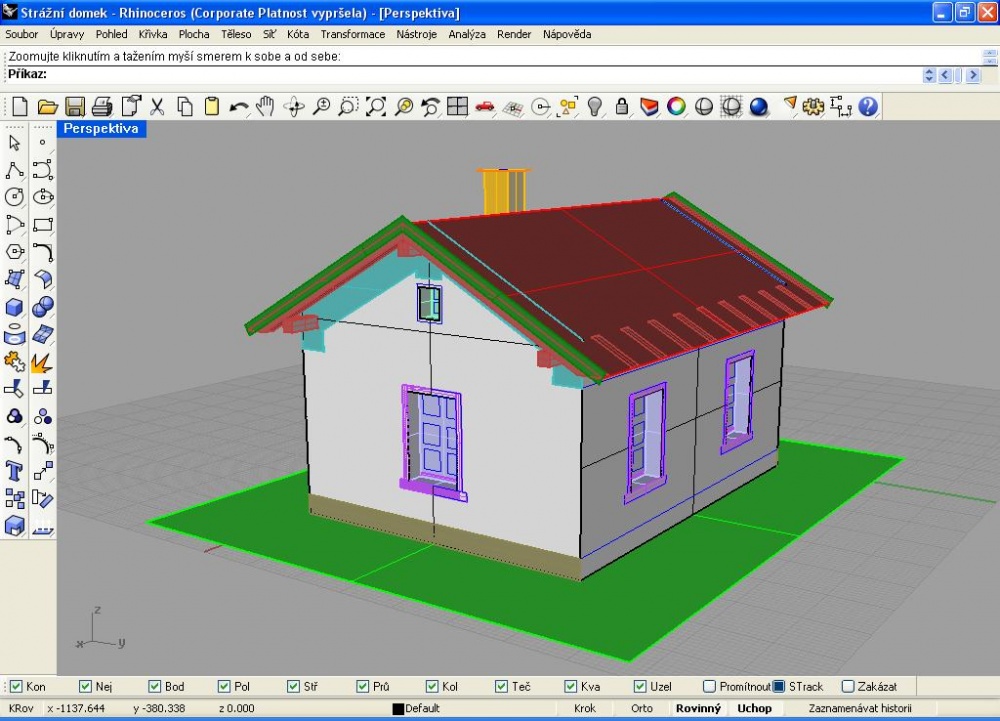Image resolution: width=1000 pixels, height=721 pixels.
Task: Click the command history up-down stepper arrows
Action: coord(929,75)
